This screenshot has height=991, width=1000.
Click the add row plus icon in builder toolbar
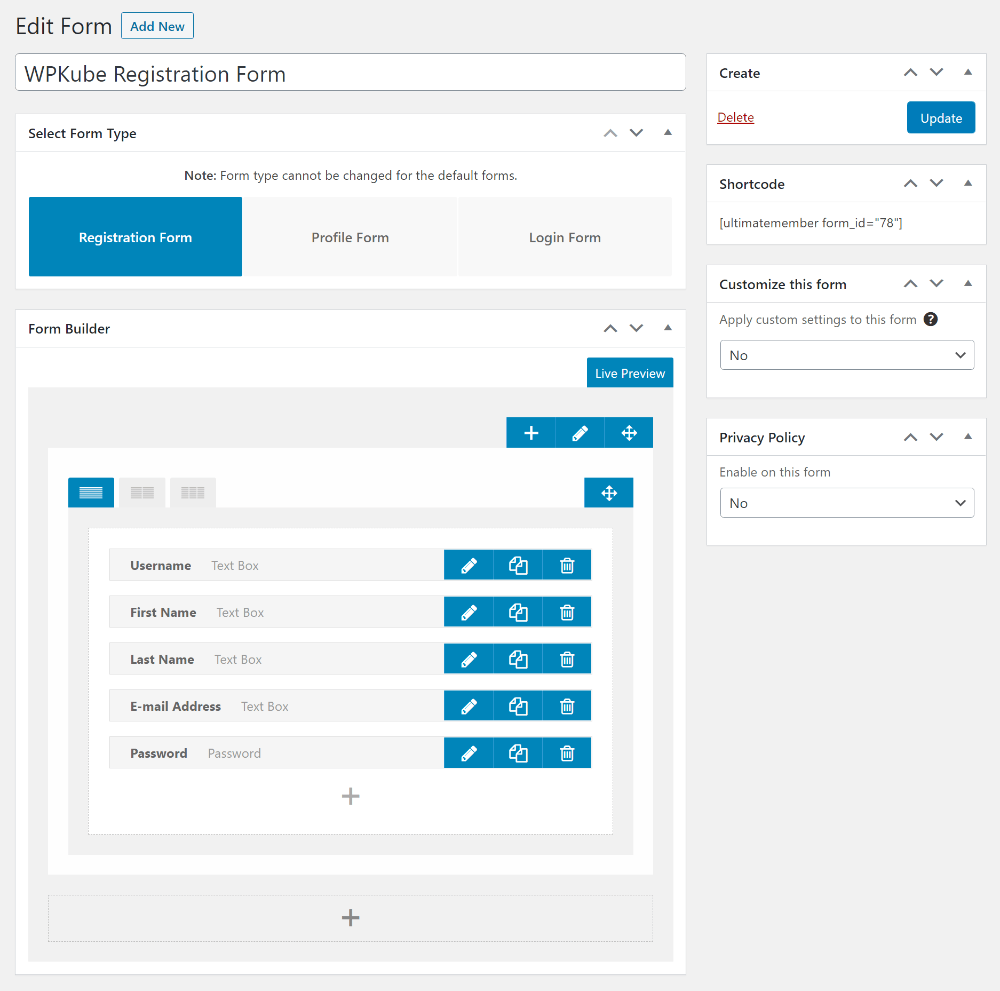(x=531, y=433)
